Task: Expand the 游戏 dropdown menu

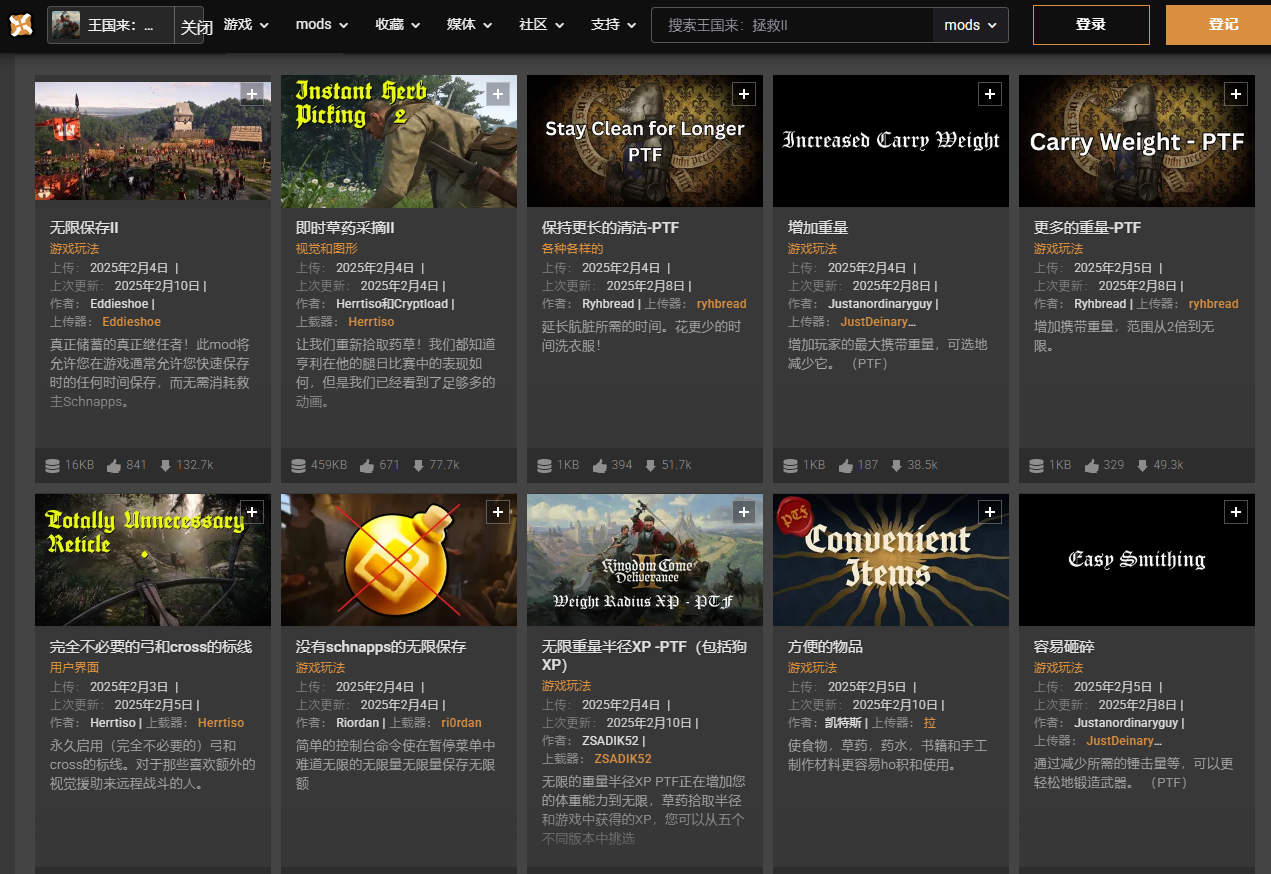Action: pos(245,25)
